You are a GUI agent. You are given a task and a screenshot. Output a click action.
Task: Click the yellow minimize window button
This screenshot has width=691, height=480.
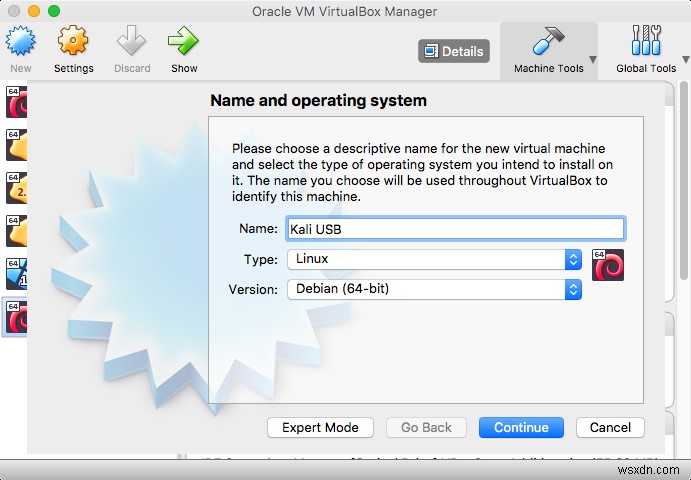[x=34, y=11]
